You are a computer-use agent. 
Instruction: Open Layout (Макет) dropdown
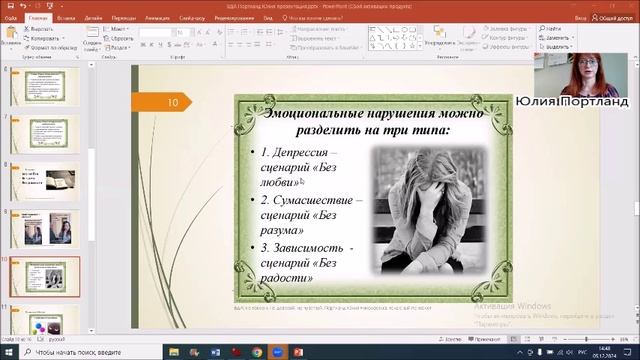point(116,29)
